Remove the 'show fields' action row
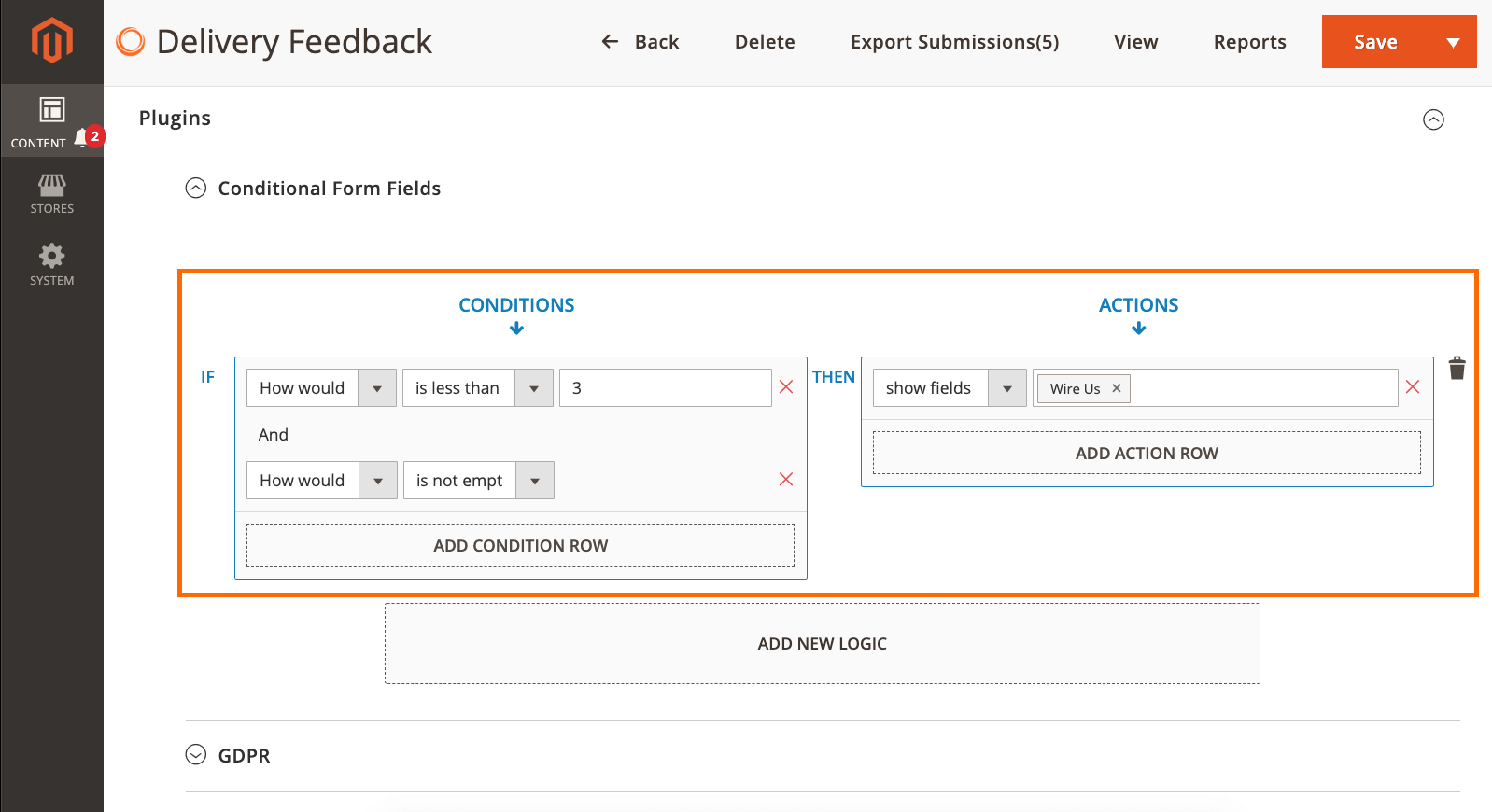Viewport: 1492px width, 812px height. click(x=1413, y=387)
